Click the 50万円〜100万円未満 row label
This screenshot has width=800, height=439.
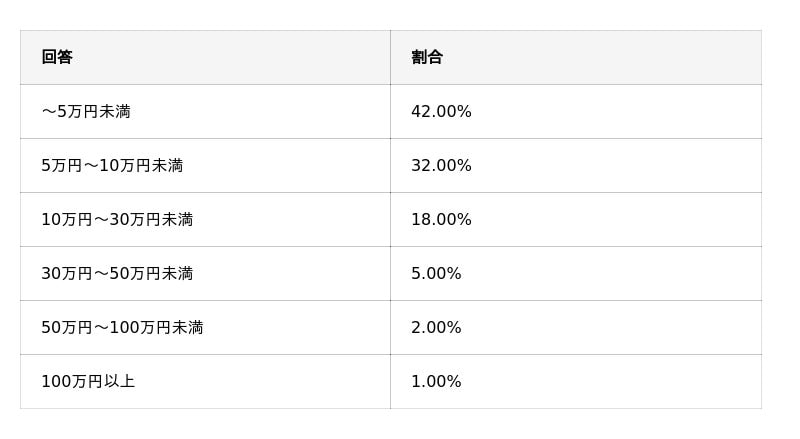point(122,328)
